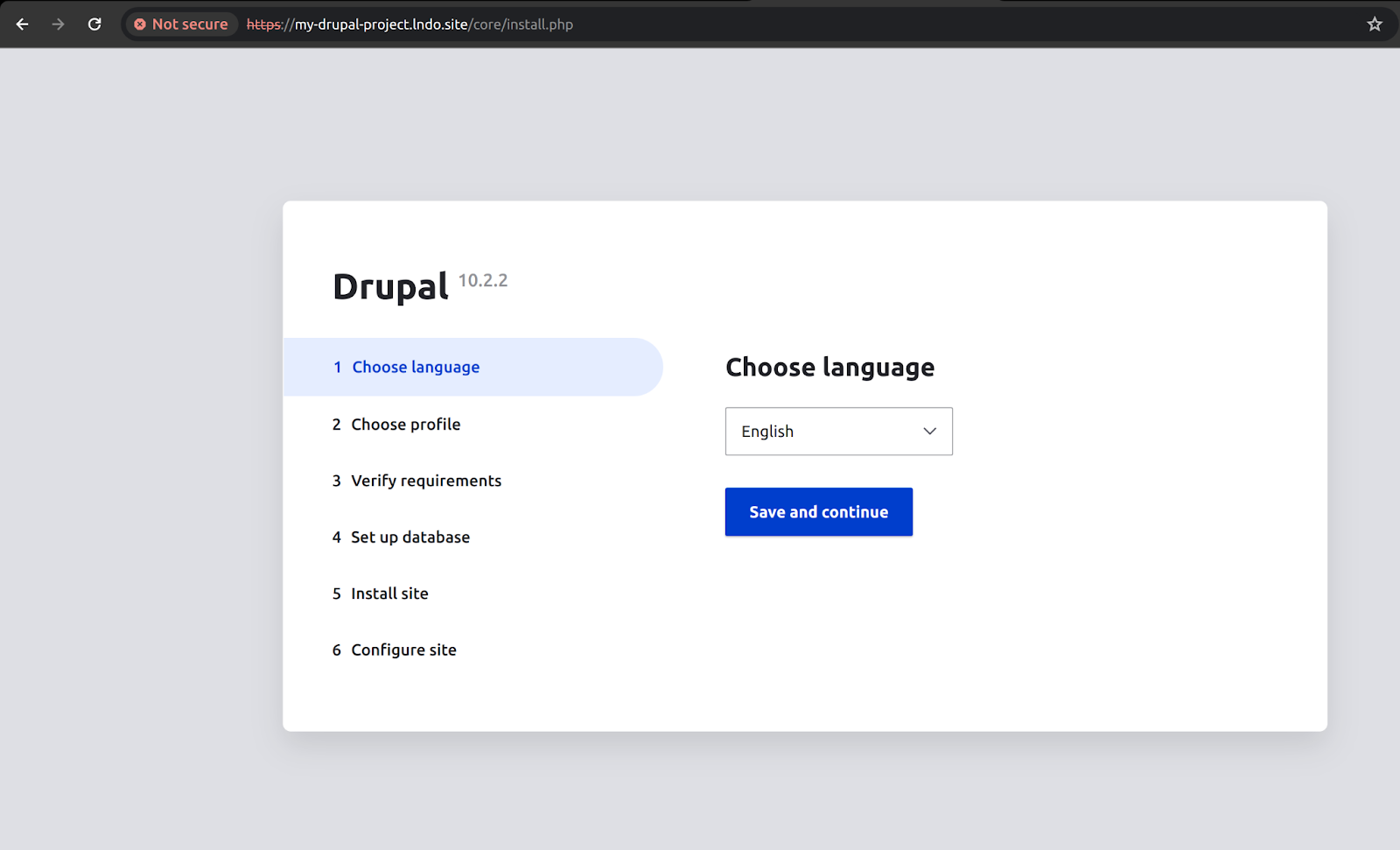Click the version number 10.2.2
This screenshot has width=1400, height=850.
click(x=483, y=280)
